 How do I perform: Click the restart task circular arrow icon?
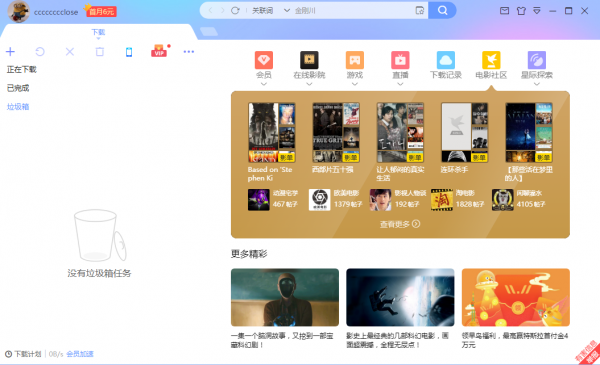click(40, 51)
